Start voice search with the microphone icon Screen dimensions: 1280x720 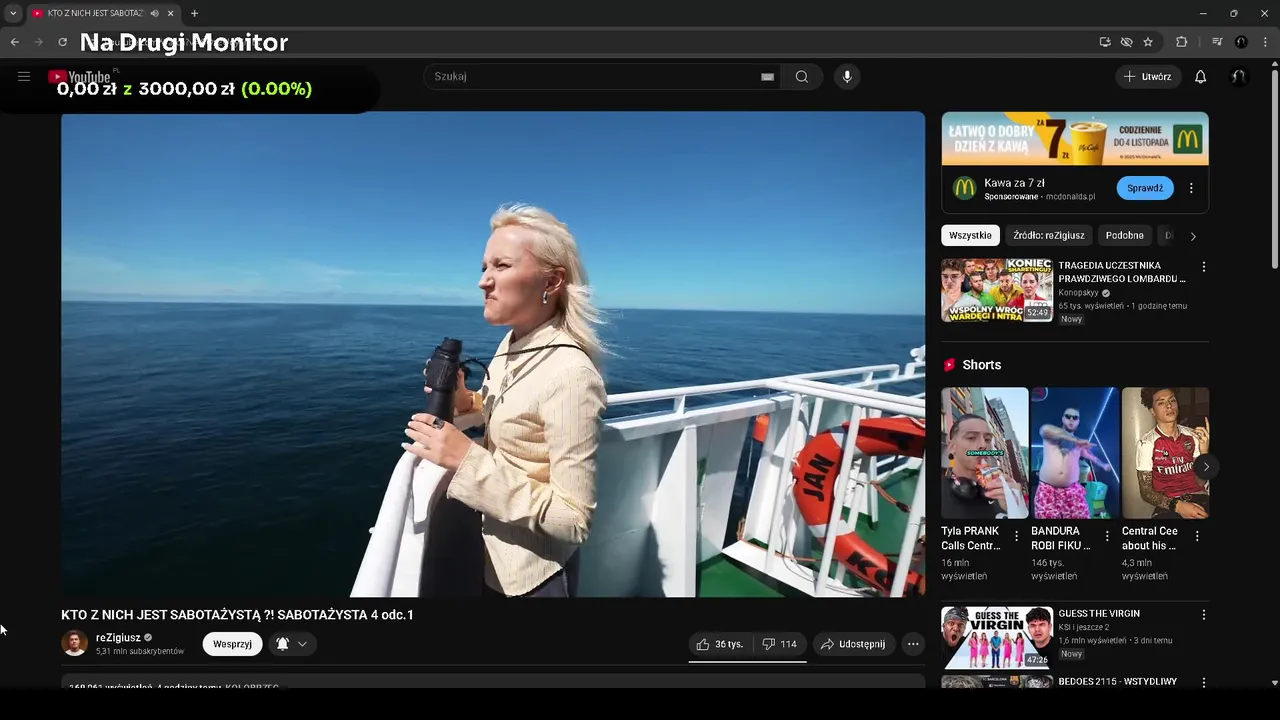[847, 77]
